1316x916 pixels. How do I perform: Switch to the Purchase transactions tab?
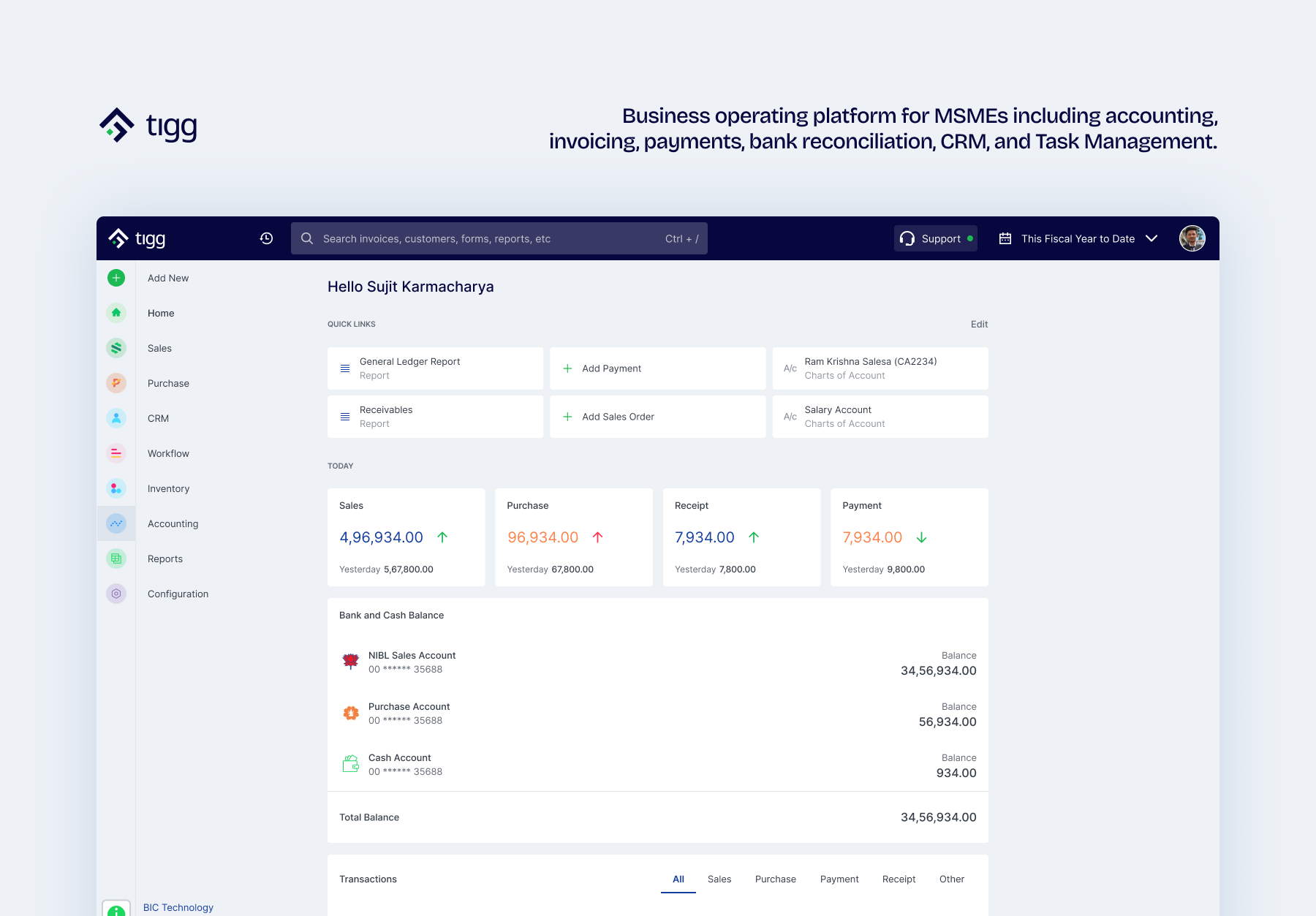(x=776, y=879)
